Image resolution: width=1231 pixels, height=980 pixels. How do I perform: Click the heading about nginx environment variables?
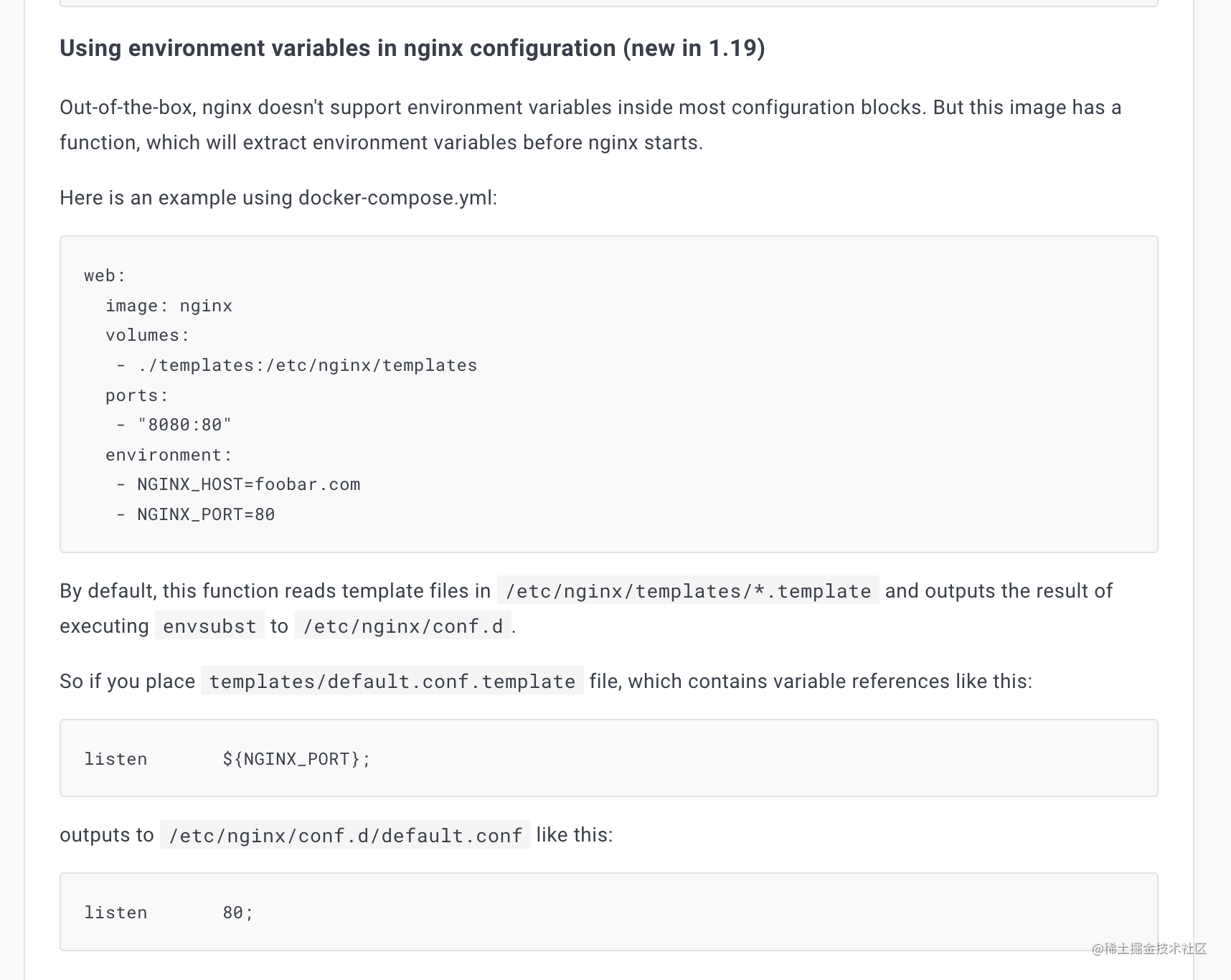click(412, 48)
